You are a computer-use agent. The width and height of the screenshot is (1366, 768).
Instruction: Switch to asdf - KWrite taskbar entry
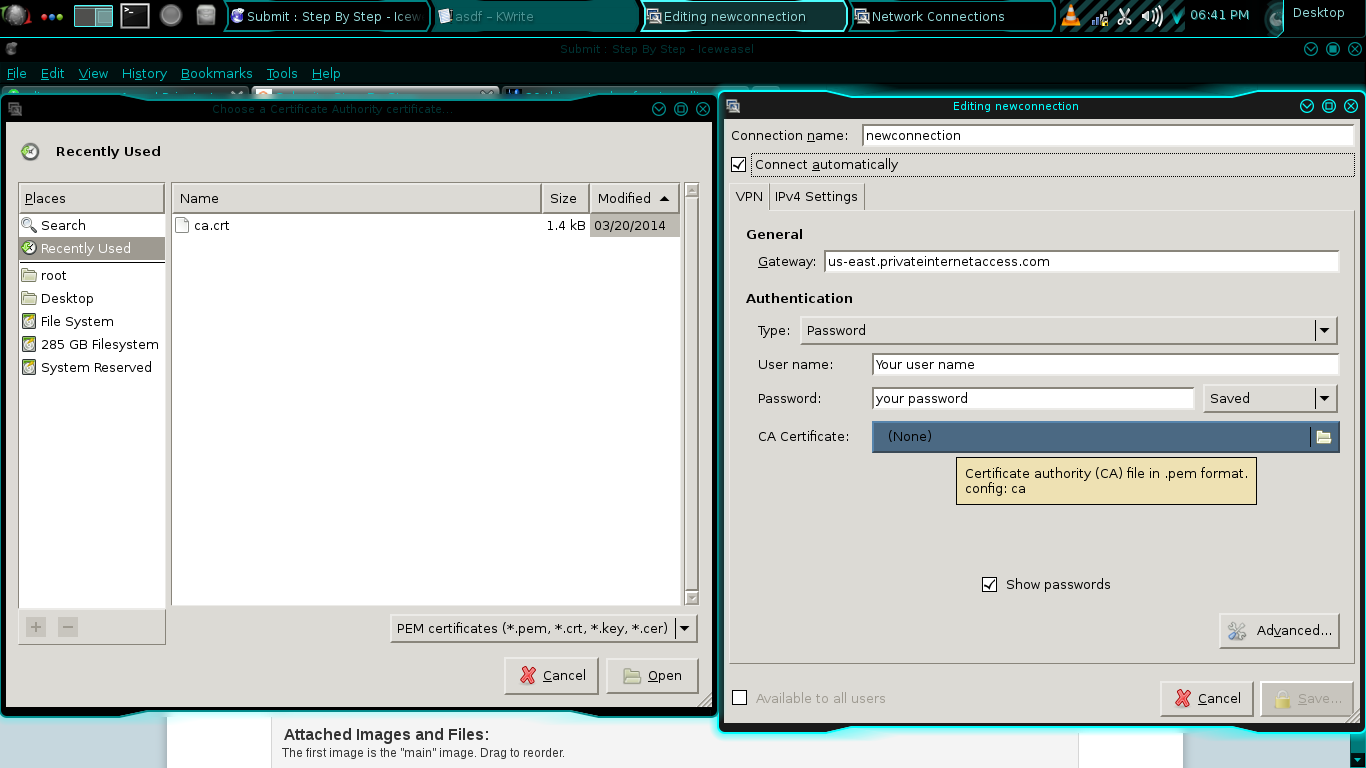tap(535, 16)
